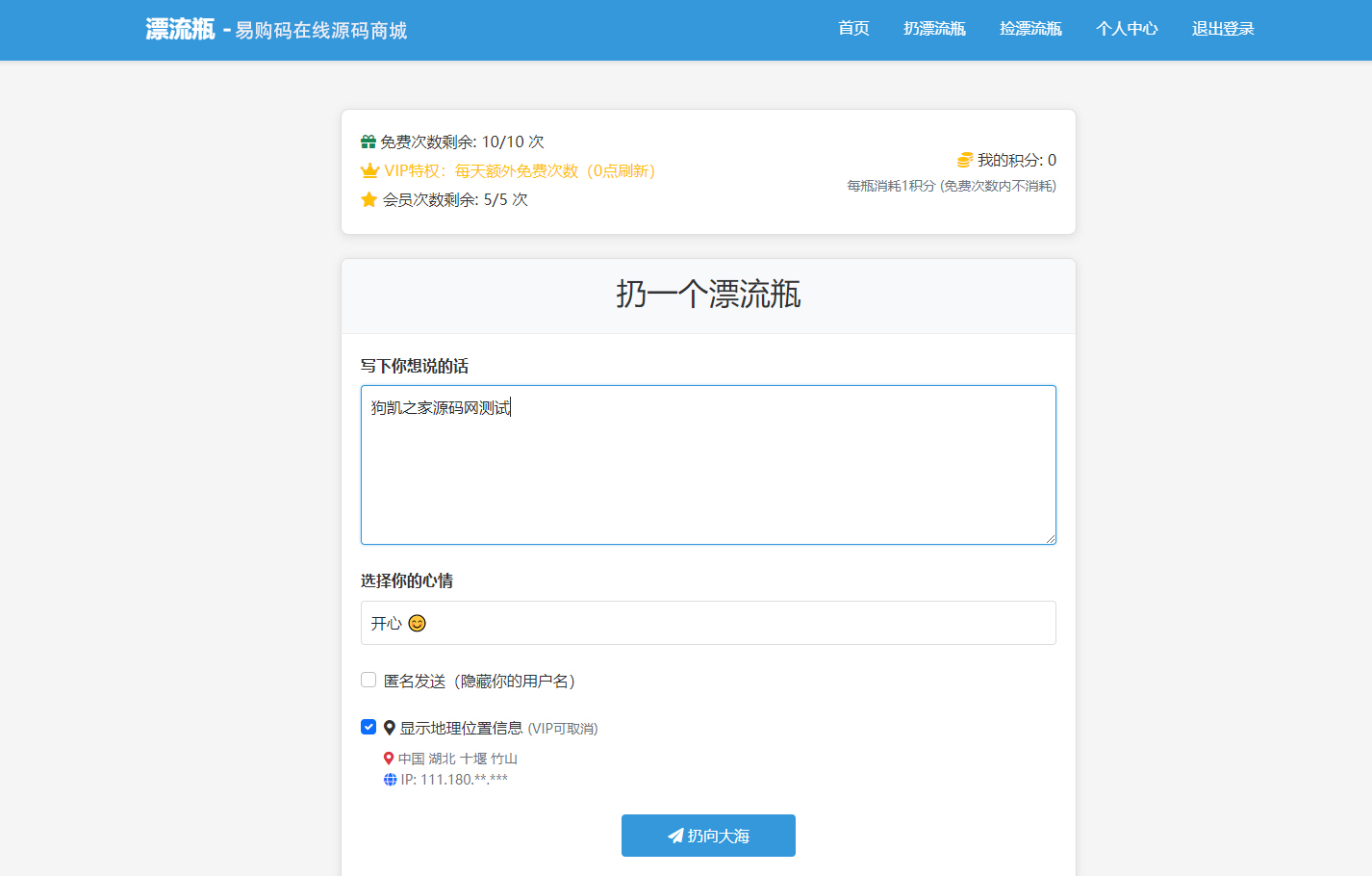Click the blue globe icon beside IP
The image size is (1372, 876).
[x=390, y=780]
